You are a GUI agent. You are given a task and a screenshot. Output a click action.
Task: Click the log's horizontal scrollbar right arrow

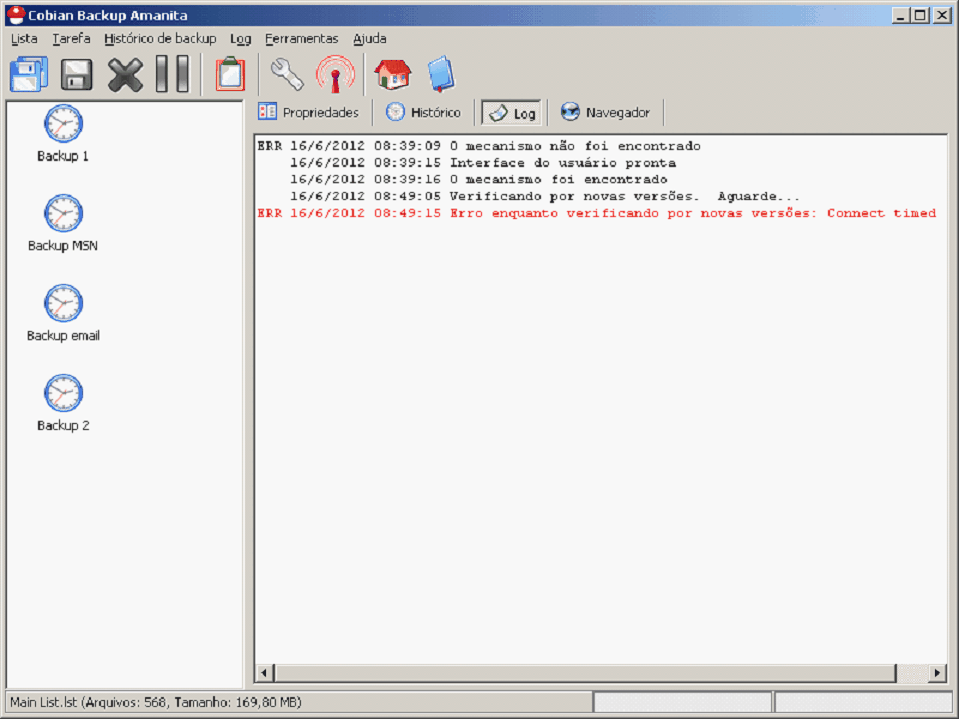pyautogui.click(x=937, y=673)
